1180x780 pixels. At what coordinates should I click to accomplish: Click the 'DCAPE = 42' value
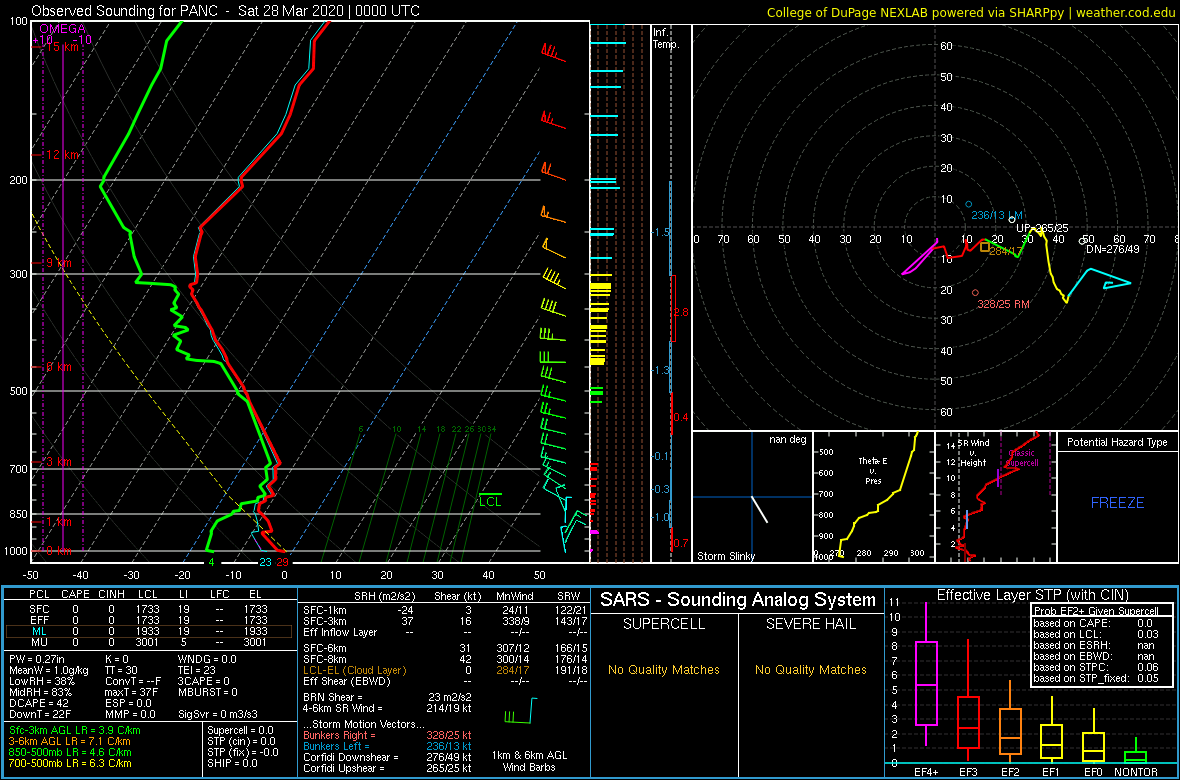(x=39, y=702)
